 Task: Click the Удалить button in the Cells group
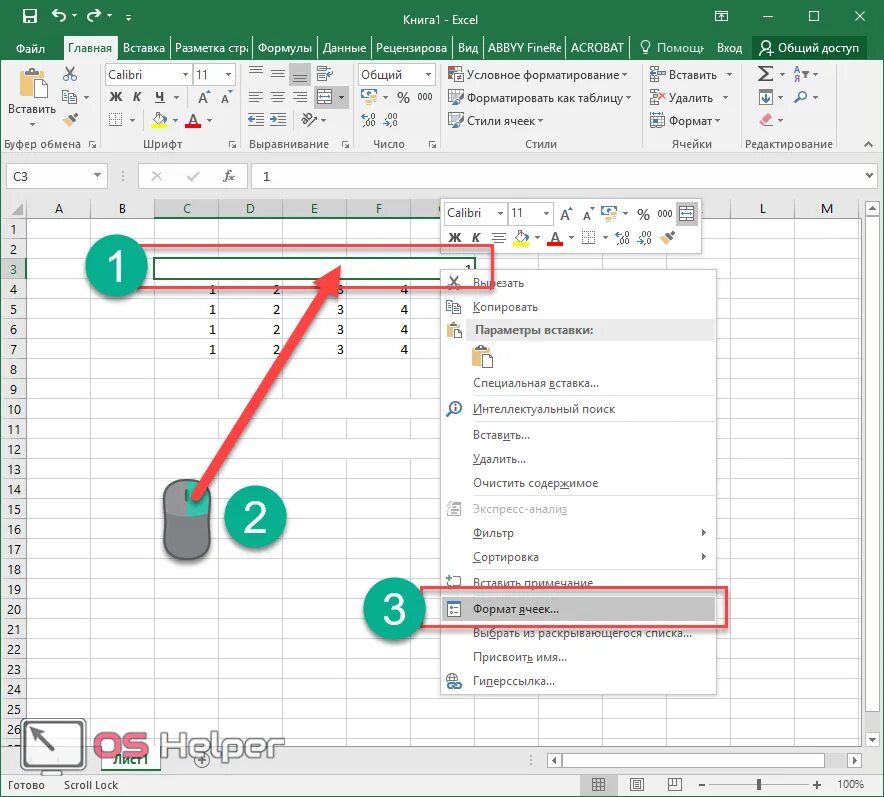(683, 98)
